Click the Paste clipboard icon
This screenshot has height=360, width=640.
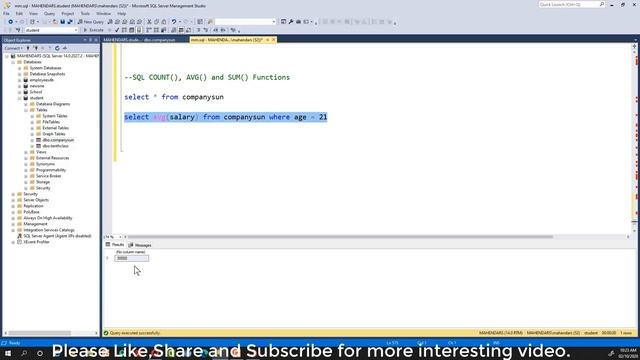[163, 22]
